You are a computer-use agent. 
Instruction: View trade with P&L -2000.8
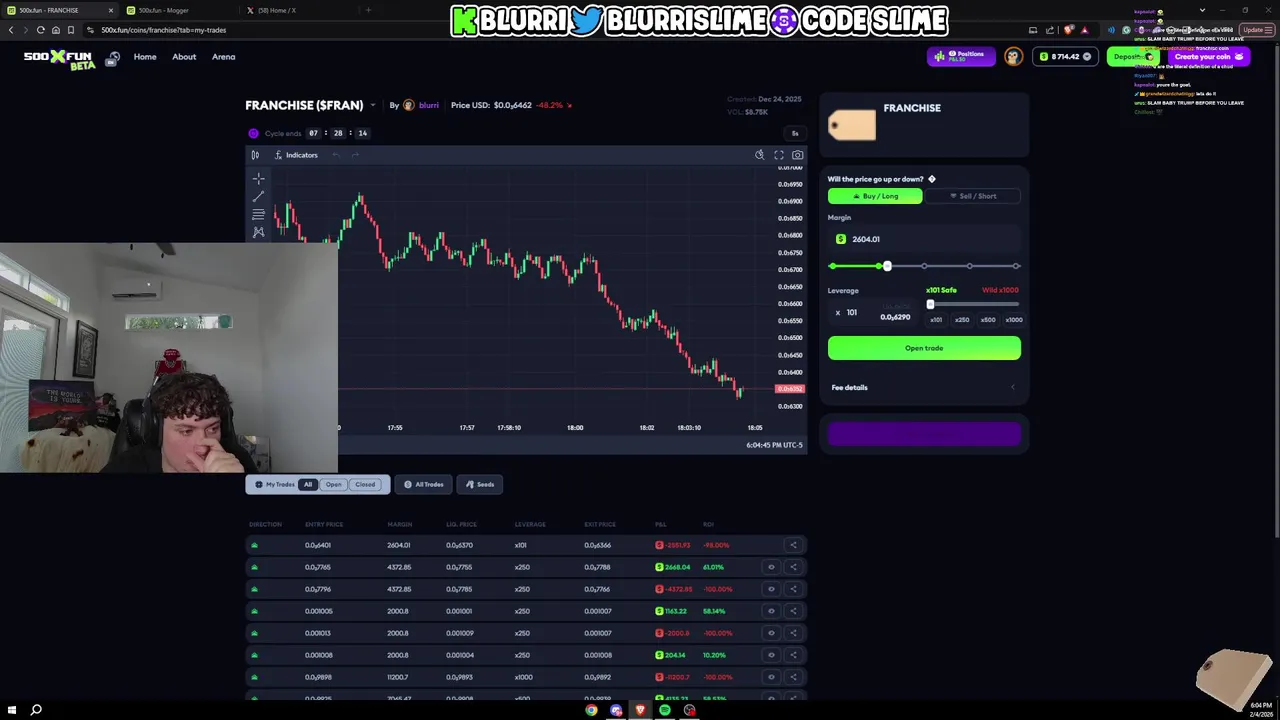pos(771,633)
